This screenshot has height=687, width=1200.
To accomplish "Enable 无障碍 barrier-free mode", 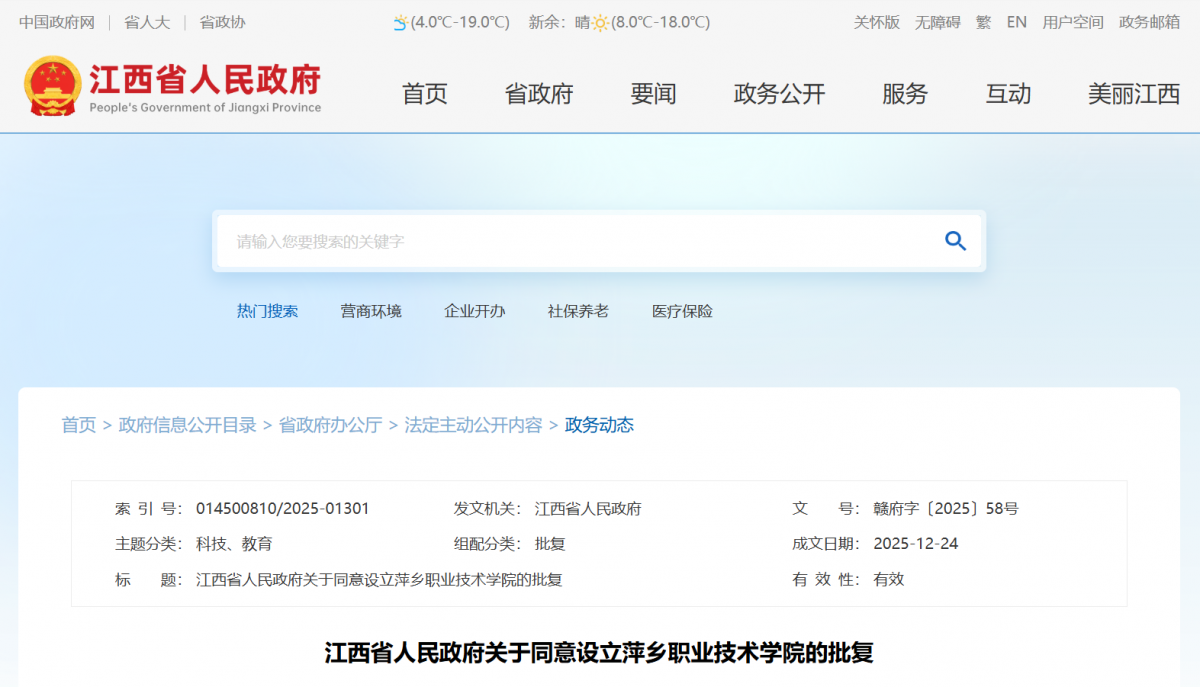I will 937,22.
